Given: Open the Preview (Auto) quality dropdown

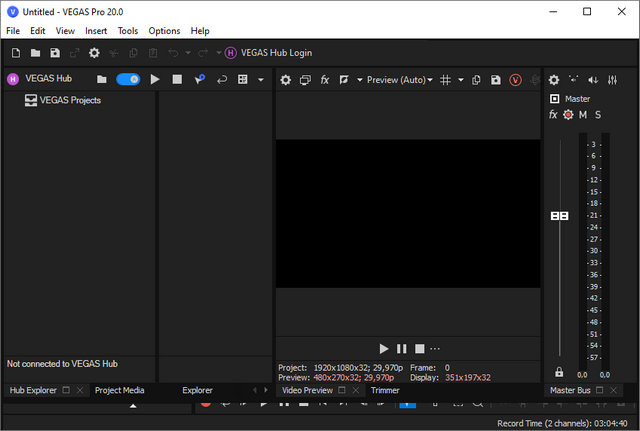Looking at the screenshot, I should click(x=395, y=80).
